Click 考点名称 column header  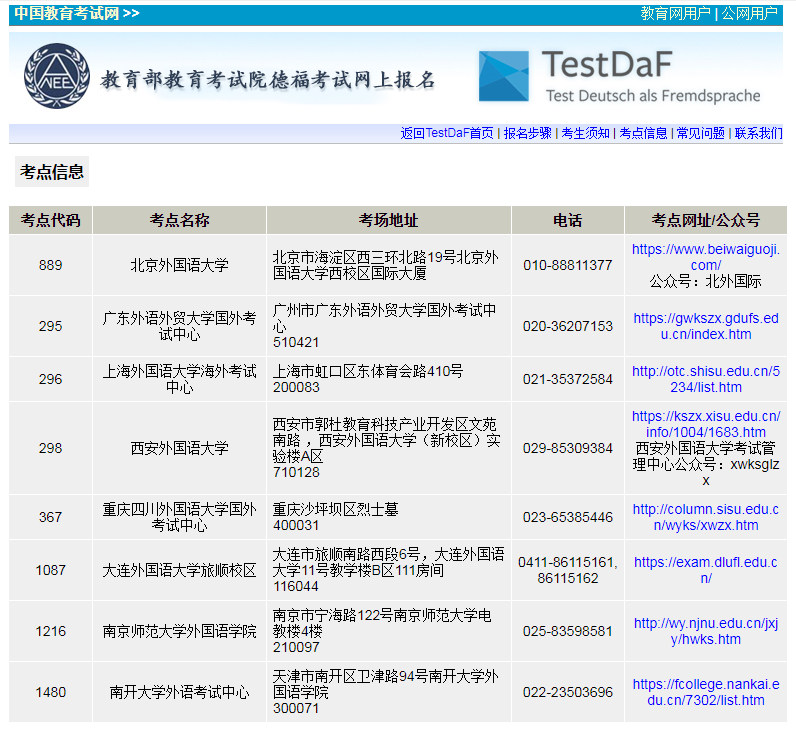coord(179,220)
